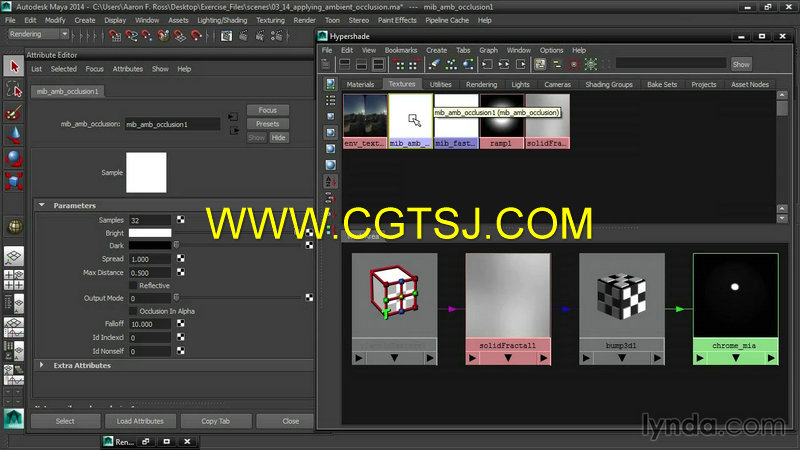Click the Spread map checker button
This screenshot has width=800, height=450.
[x=181, y=259]
